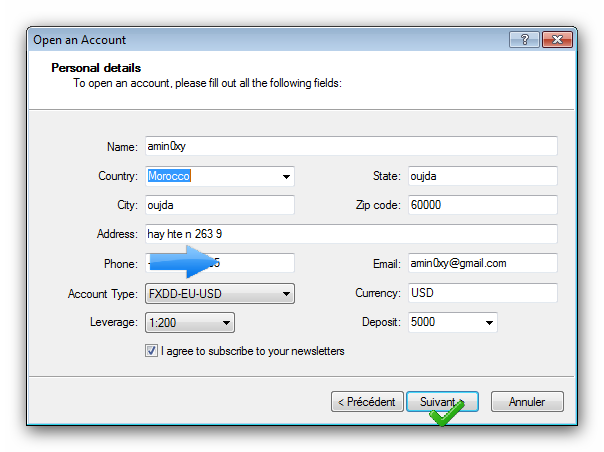Click the blue arrow over Phone field
Image resolution: width=604 pixels, height=452 pixels.
pyautogui.click(x=186, y=262)
